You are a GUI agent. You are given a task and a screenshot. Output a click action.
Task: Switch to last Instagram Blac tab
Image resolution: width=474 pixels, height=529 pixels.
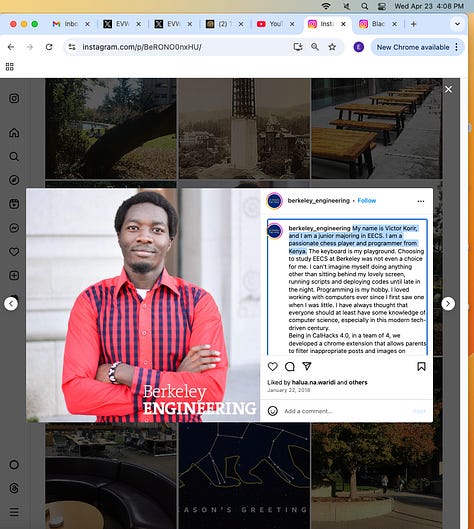click(373, 24)
